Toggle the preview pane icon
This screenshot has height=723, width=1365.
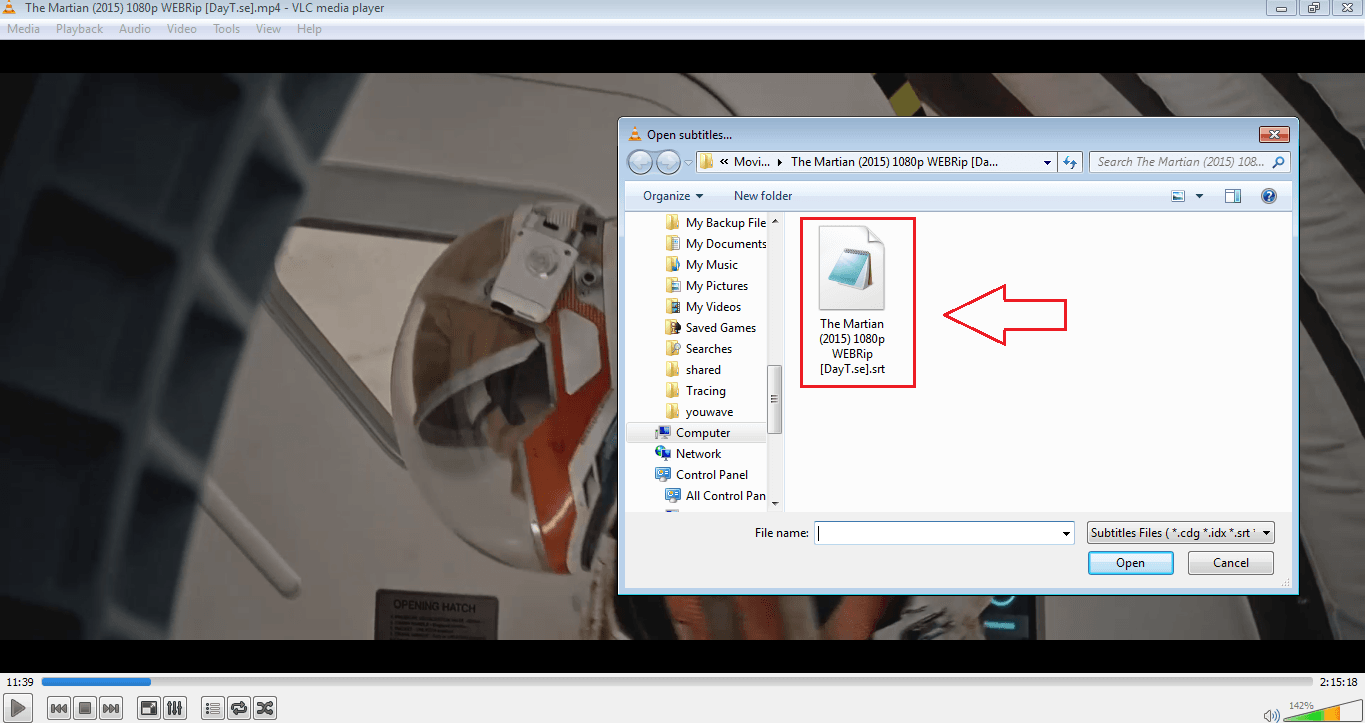(1233, 196)
